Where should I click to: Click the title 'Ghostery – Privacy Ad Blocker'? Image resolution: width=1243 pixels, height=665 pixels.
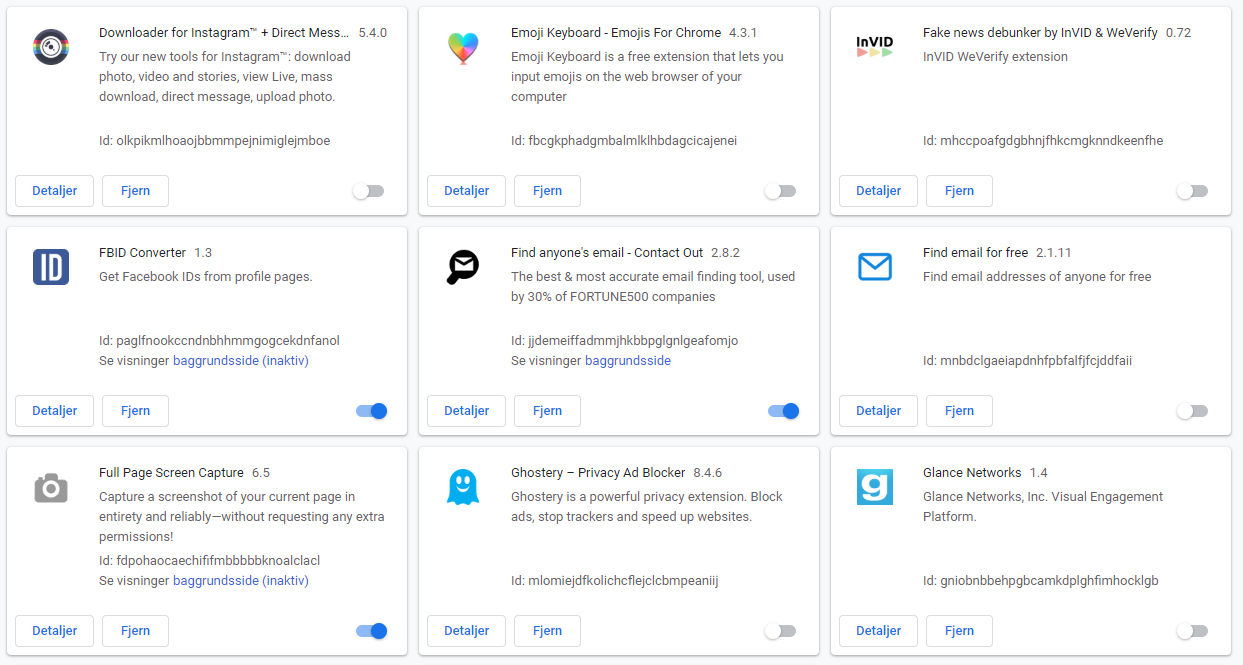point(598,473)
